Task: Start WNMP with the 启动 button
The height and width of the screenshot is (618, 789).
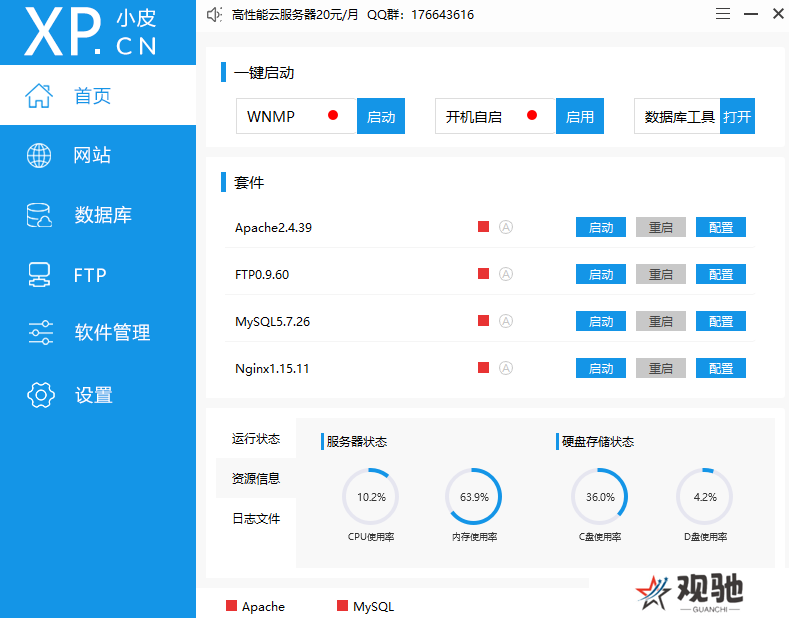Action: (x=381, y=116)
